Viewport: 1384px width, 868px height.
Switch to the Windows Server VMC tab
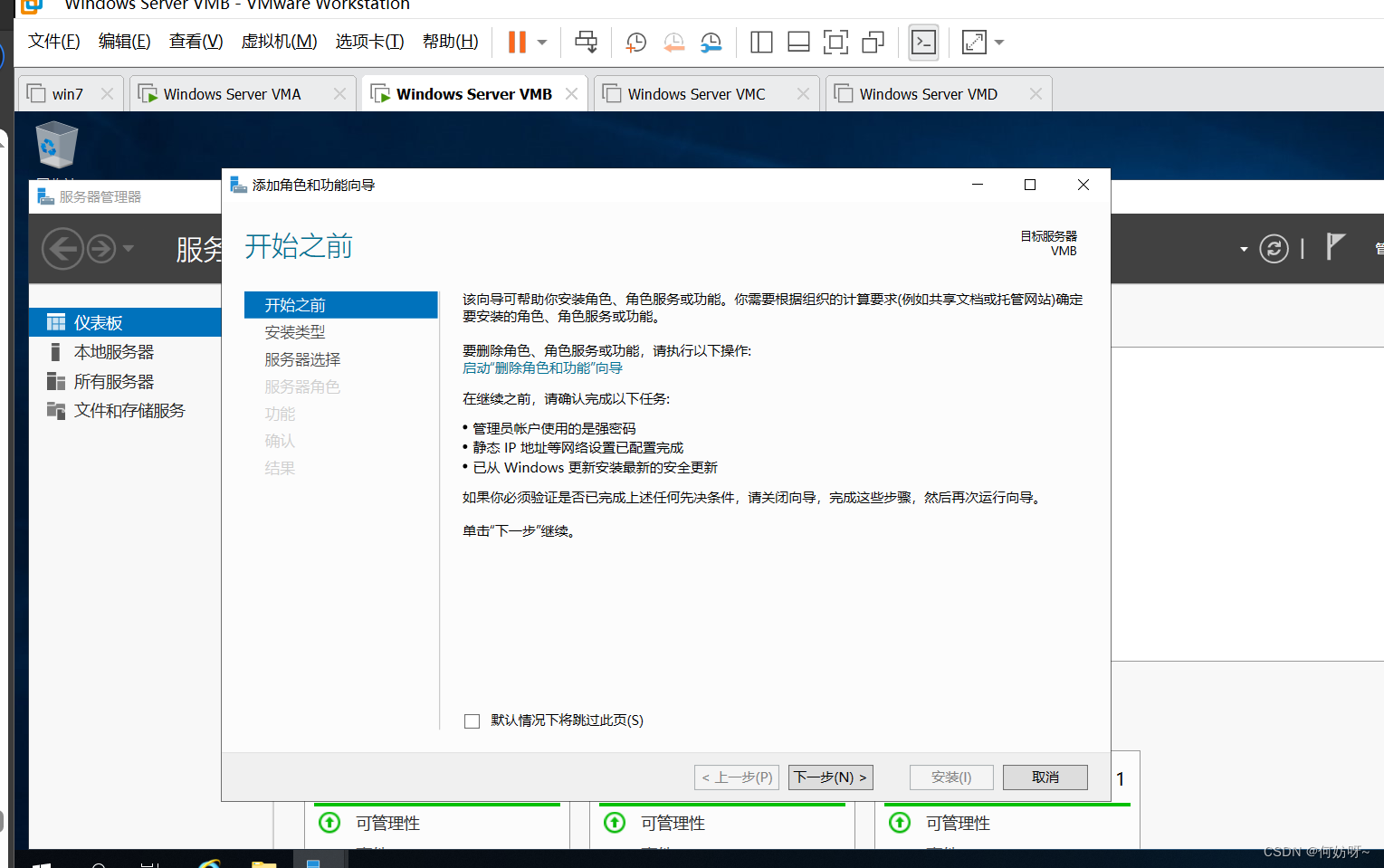[696, 94]
